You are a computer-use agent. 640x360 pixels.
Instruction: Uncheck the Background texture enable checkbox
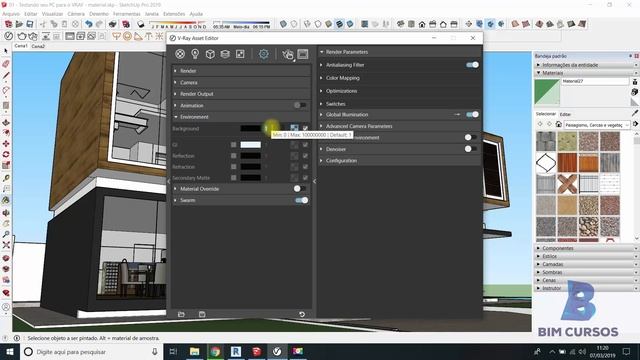(x=305, y=128)
